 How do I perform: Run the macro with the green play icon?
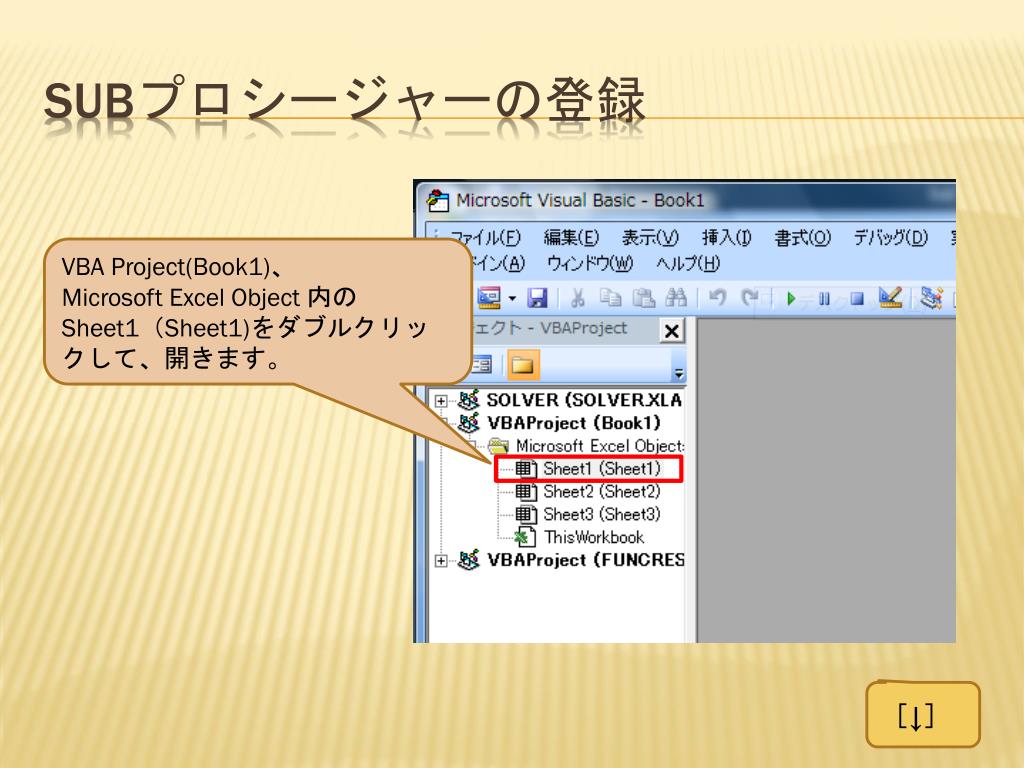click(791, 299)
